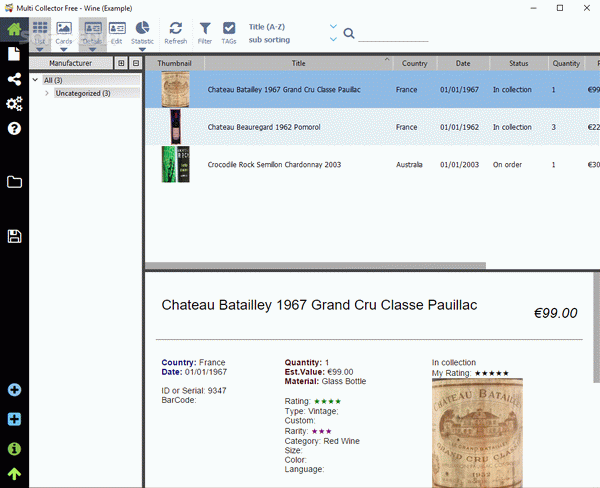Screen dimensions: 600x488
Task: Create new document from sidebar icon
Action: 14,54
